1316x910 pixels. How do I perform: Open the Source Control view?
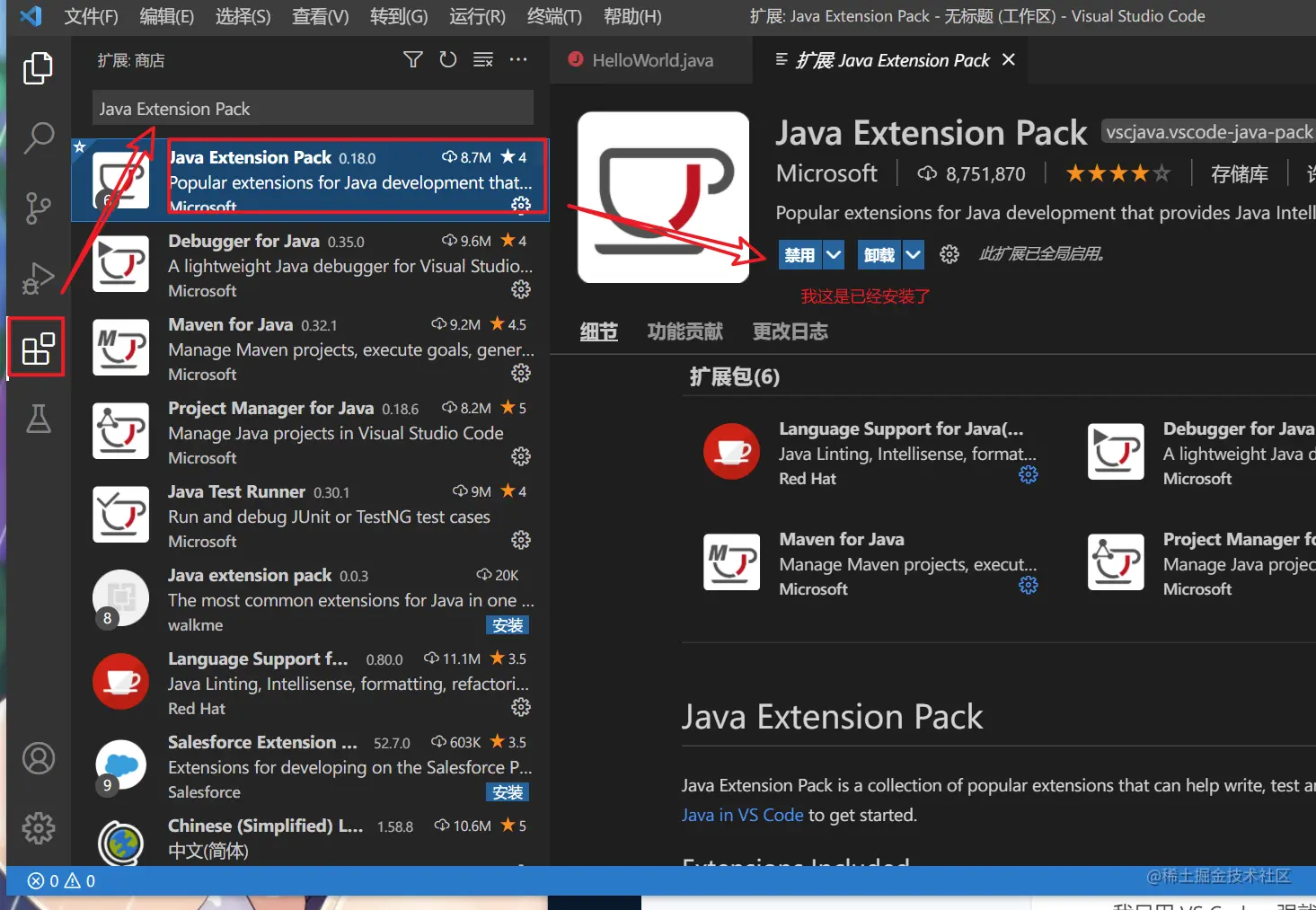pos(38,208)
